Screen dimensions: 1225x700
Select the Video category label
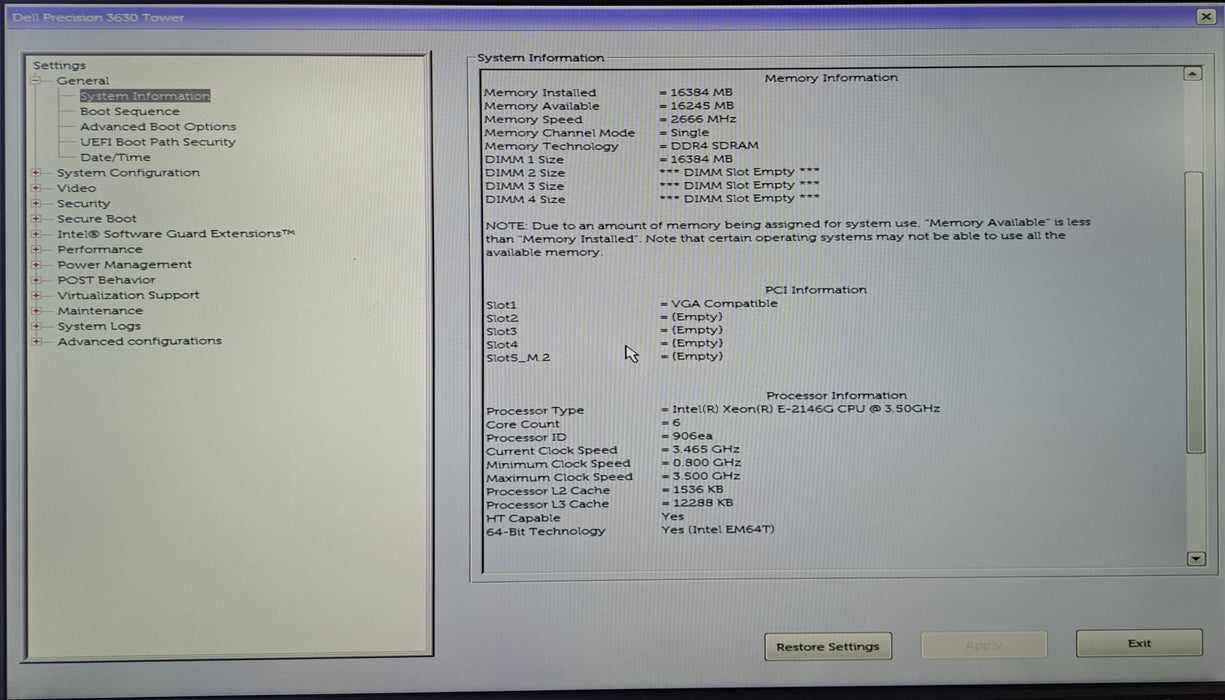coord(76,188)
